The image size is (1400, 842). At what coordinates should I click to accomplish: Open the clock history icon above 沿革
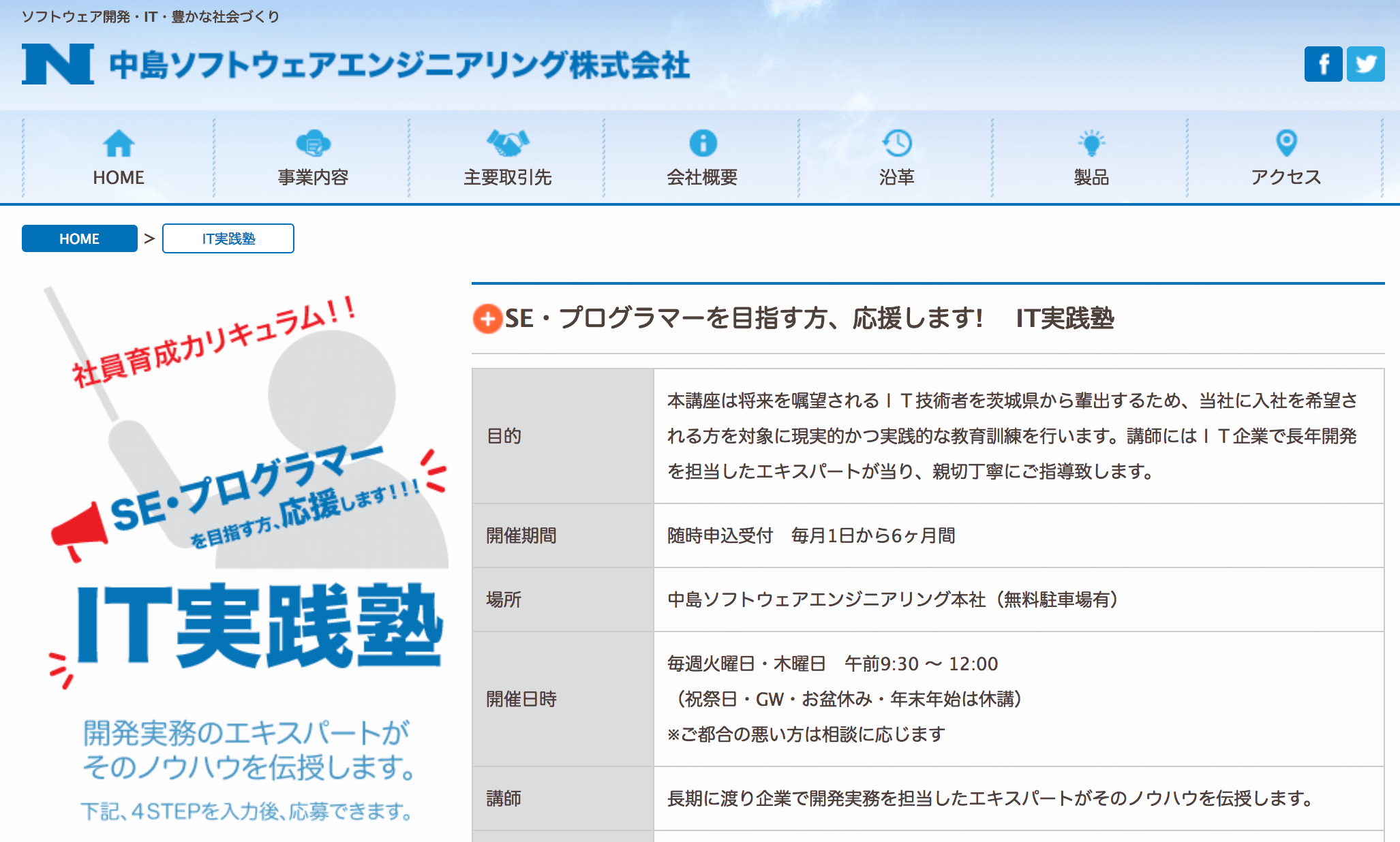(897, 143)
